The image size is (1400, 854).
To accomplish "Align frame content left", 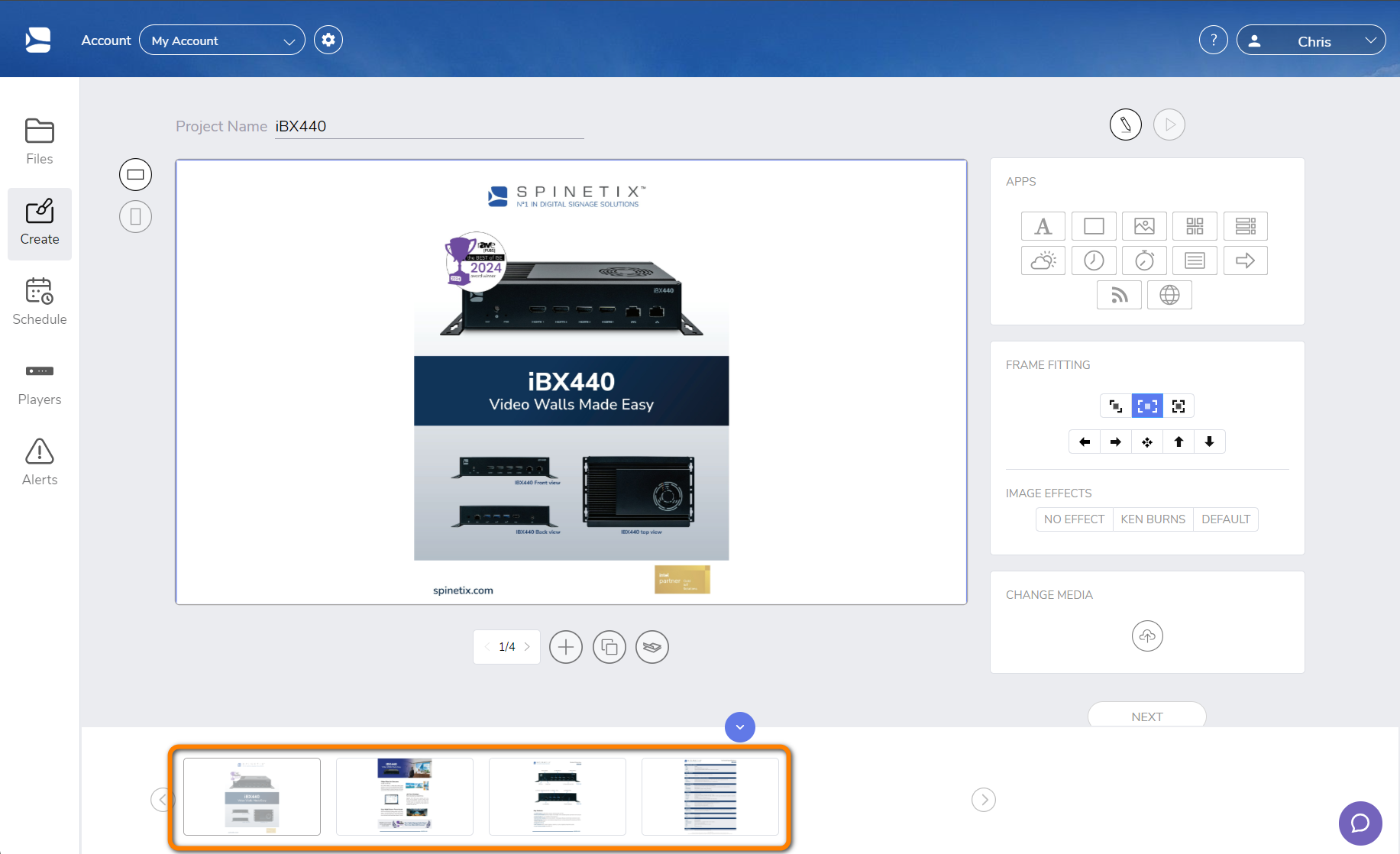I will (1085, 442).
